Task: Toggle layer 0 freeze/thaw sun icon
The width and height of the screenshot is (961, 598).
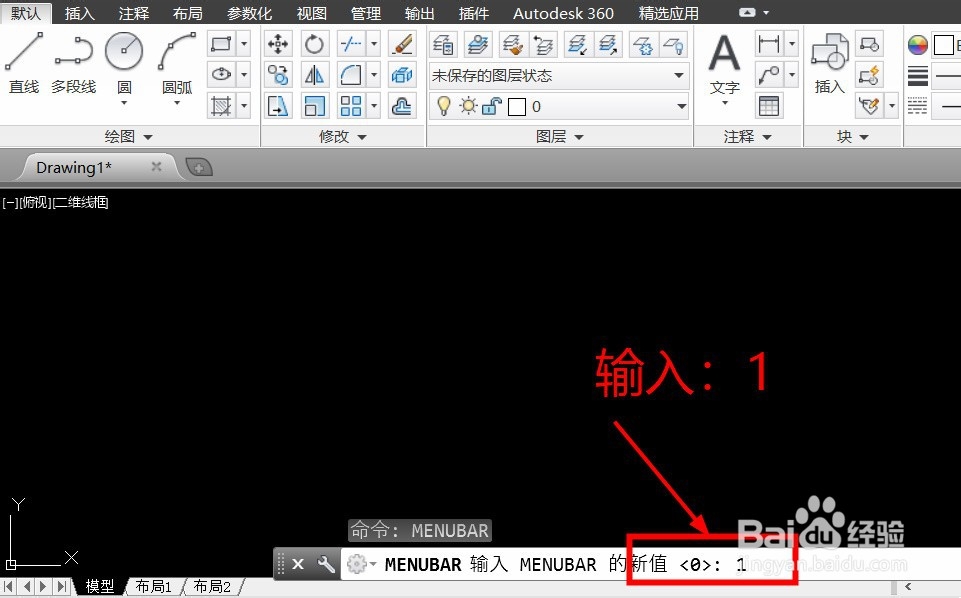Action: point(468,107)
